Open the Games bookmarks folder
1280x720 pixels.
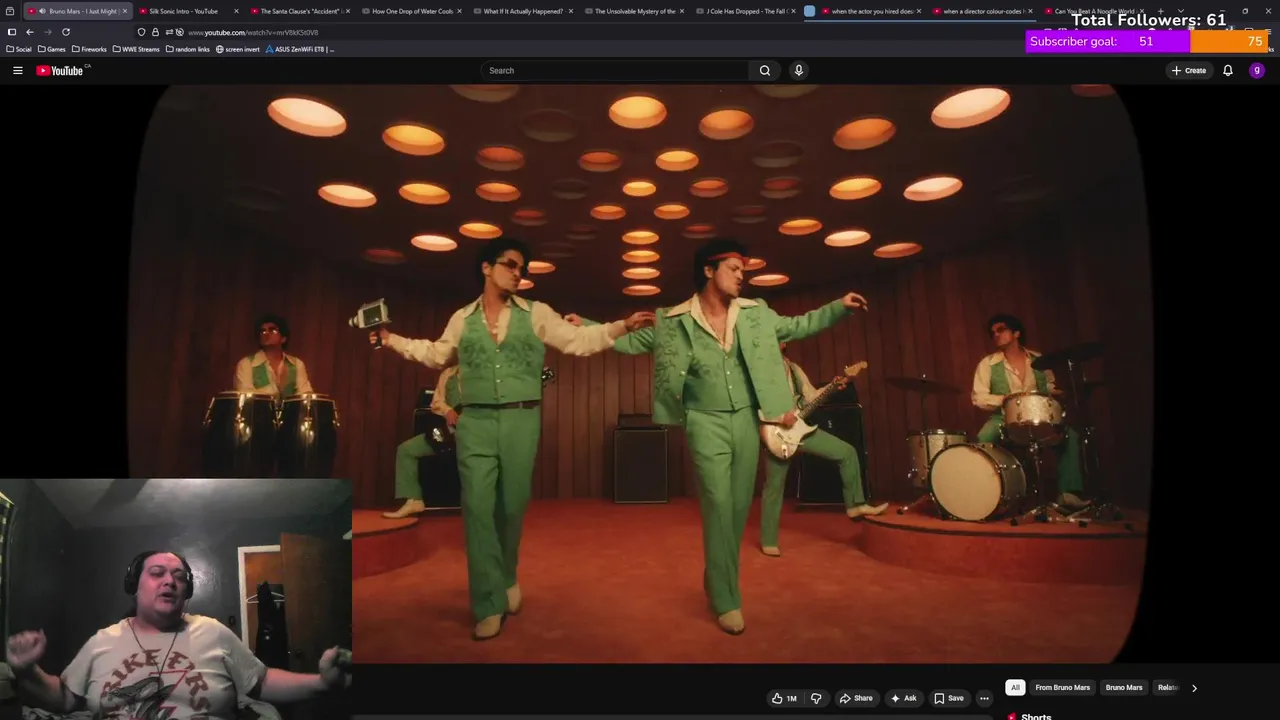(51, 49)
